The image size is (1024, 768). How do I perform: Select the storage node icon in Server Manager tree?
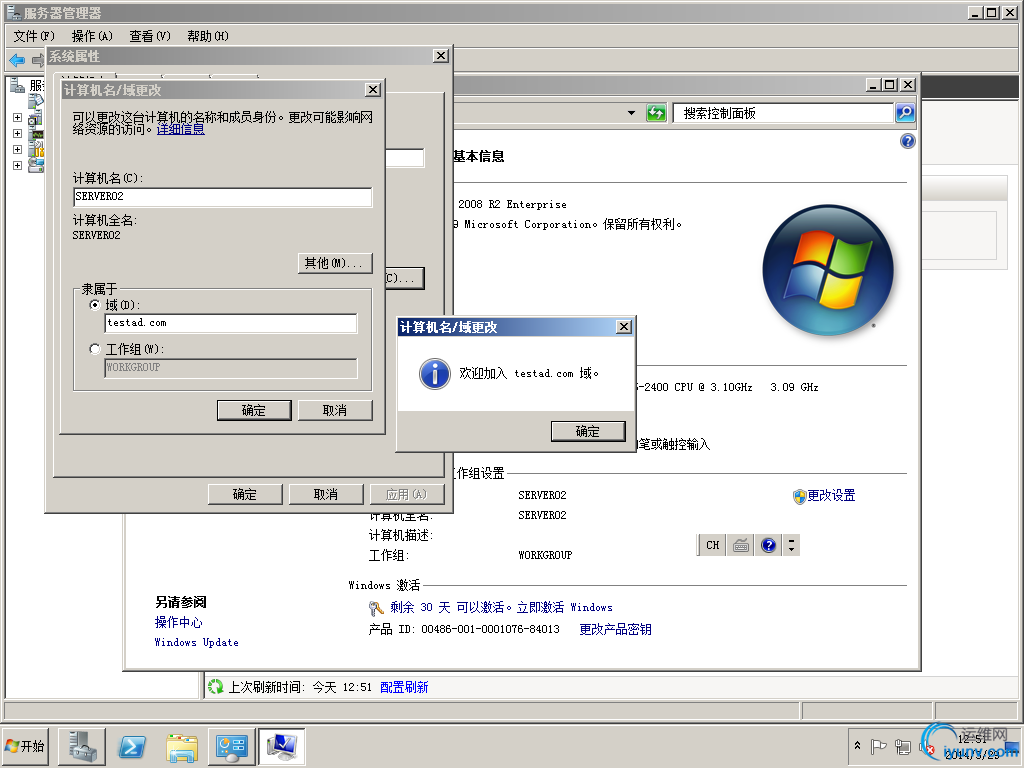(x=35, y=164)
